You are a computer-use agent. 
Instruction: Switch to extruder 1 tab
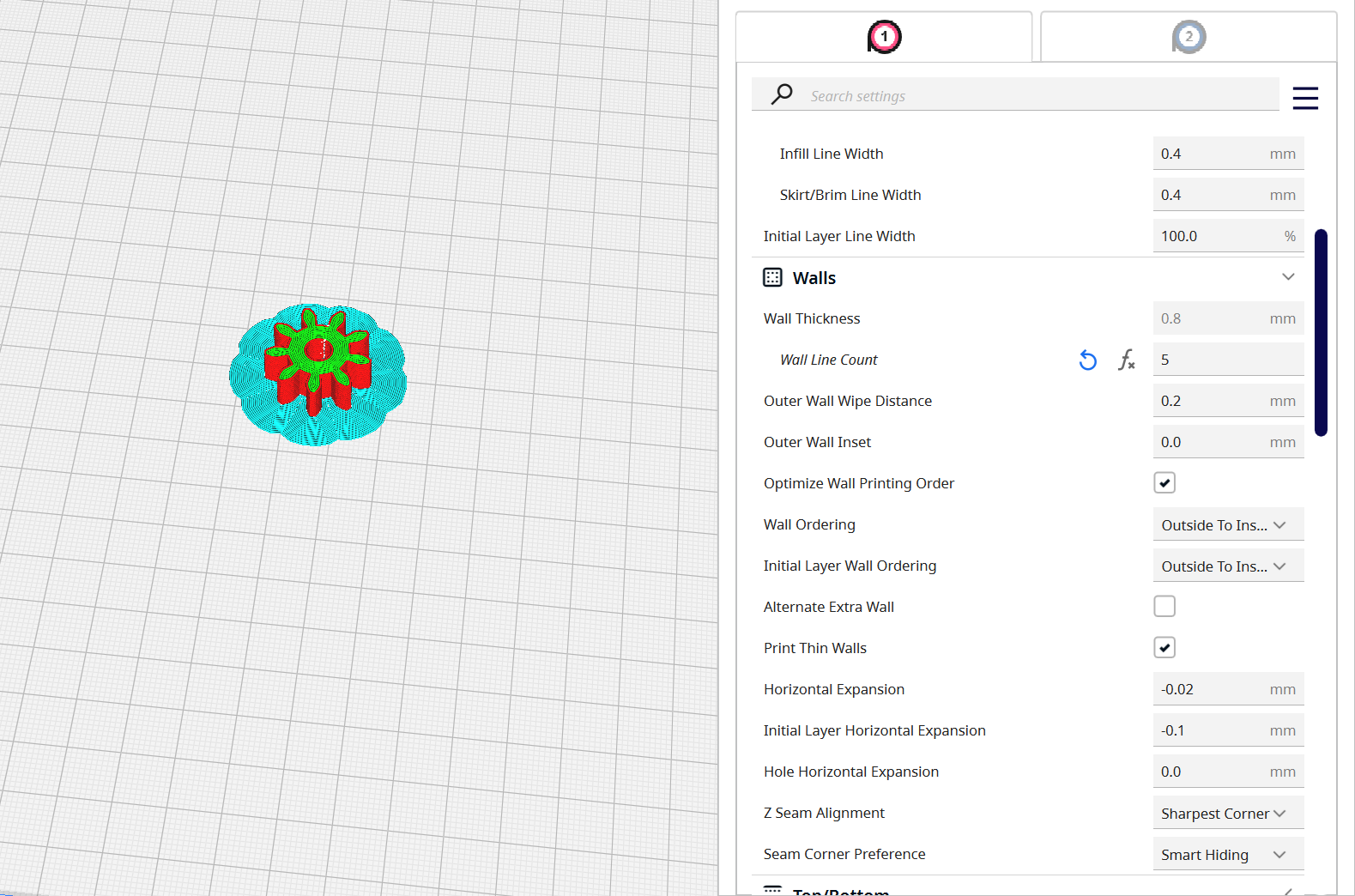(884, 37)
